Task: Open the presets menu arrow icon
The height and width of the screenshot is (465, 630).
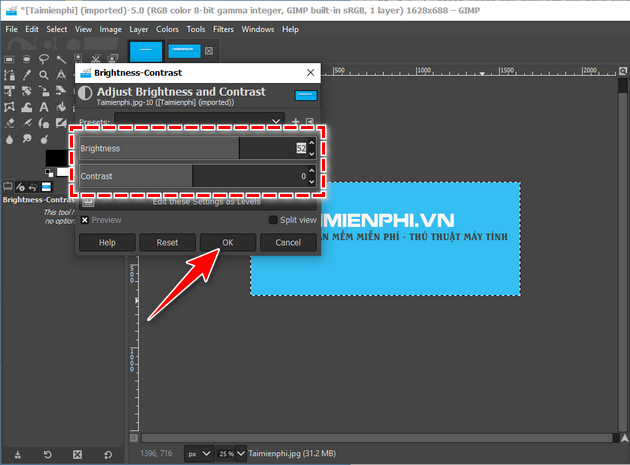Action: tap(310, 121)
